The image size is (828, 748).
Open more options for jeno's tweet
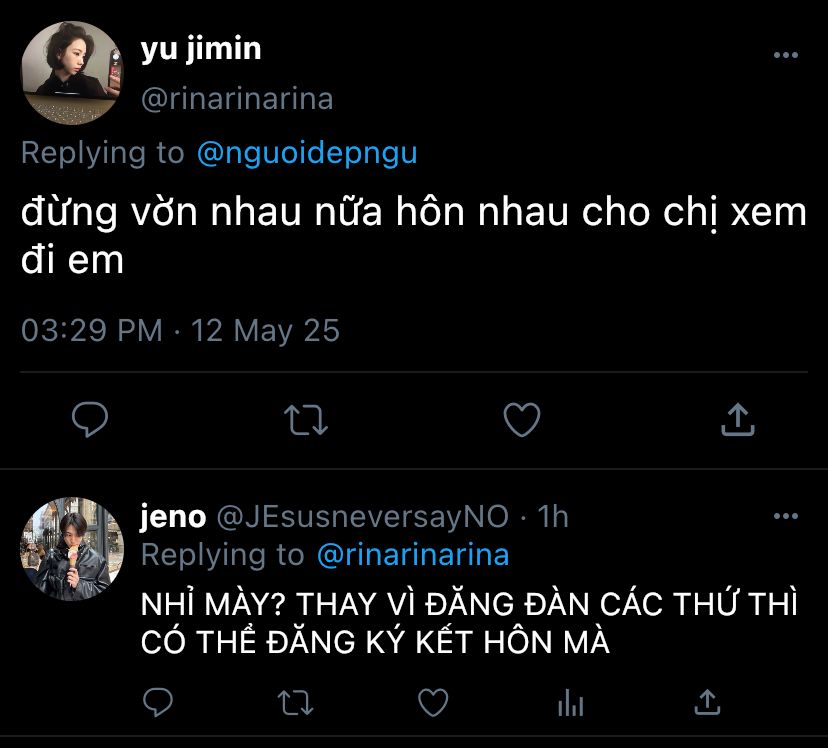[786, 517]
